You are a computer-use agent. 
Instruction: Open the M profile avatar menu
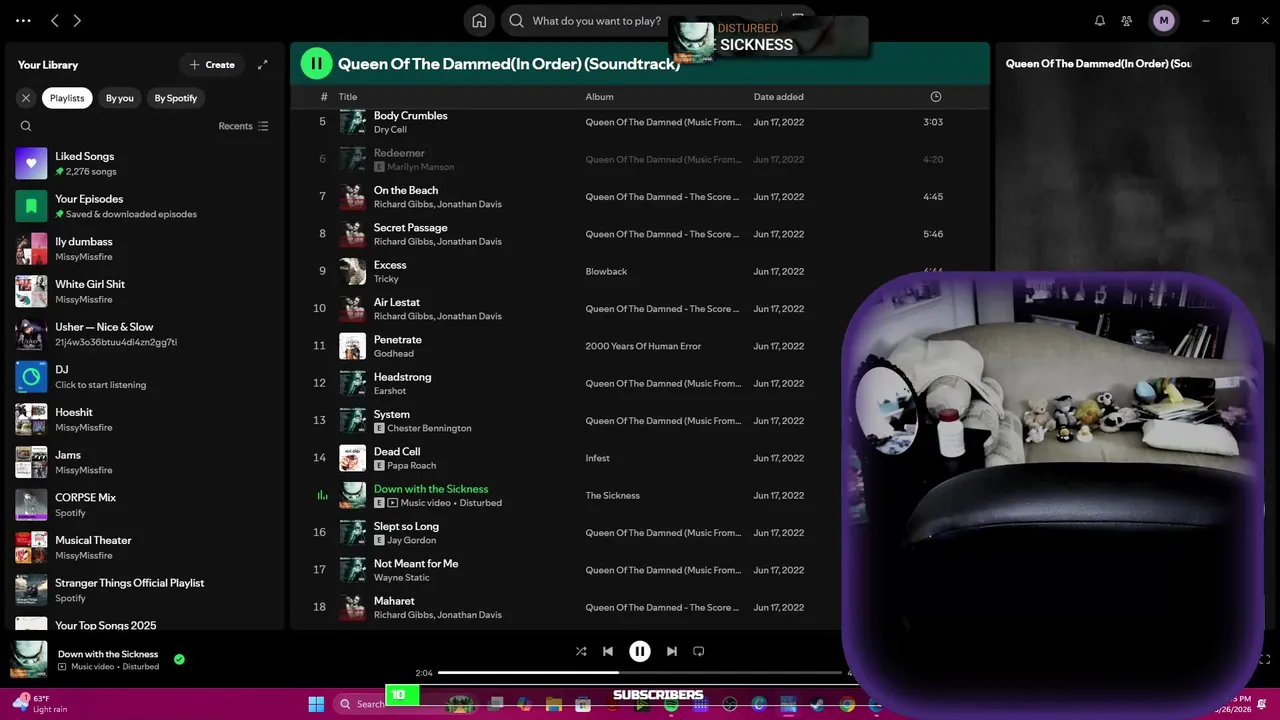click(1163, 20)
